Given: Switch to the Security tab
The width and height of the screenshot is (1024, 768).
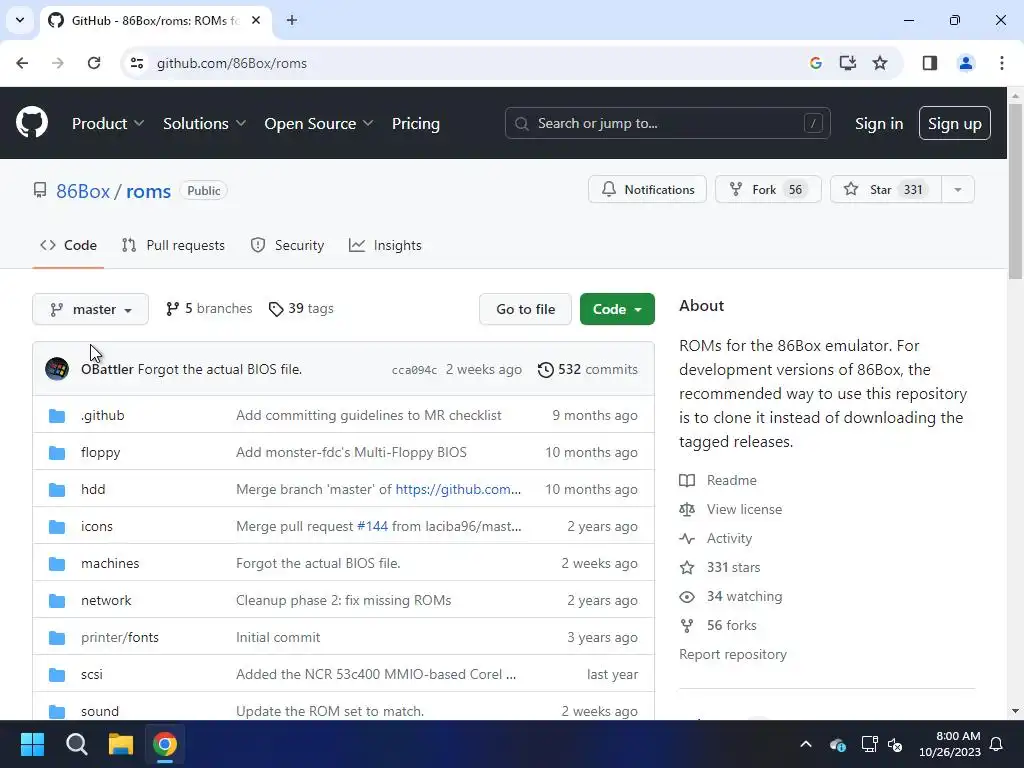Looking at the screenshot, I should [x=287, y=246].
